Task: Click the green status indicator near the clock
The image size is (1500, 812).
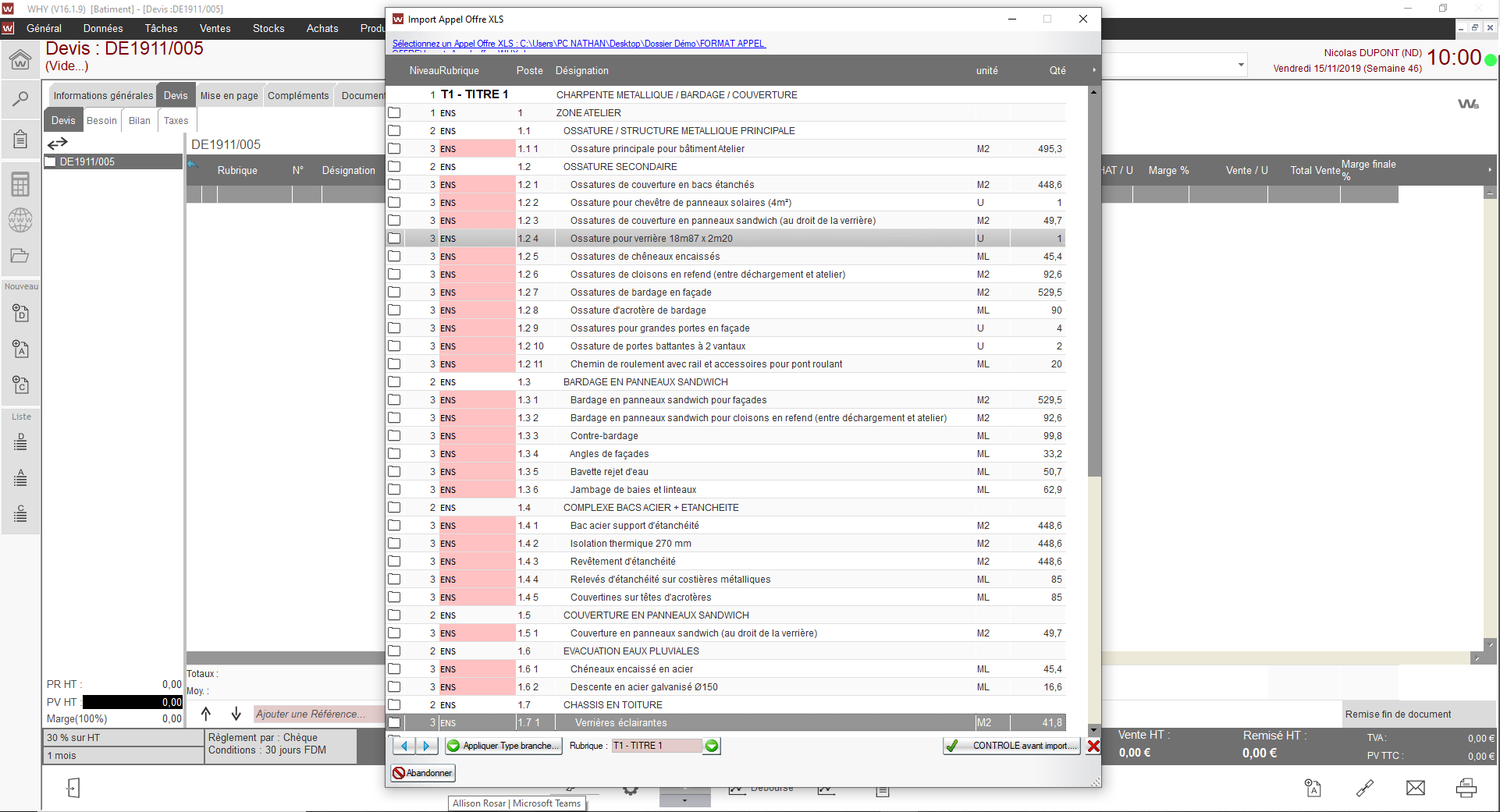Action: click(x=1491, y=59)
